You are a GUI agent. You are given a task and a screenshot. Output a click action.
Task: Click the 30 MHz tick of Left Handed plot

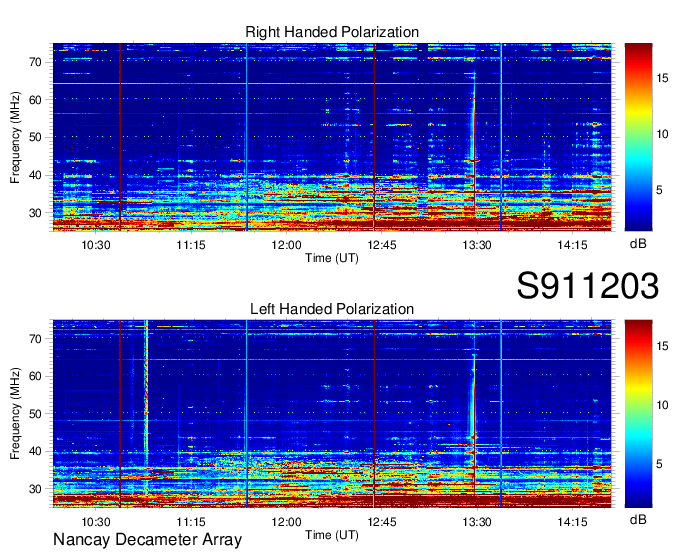click(x=36, y=489)
